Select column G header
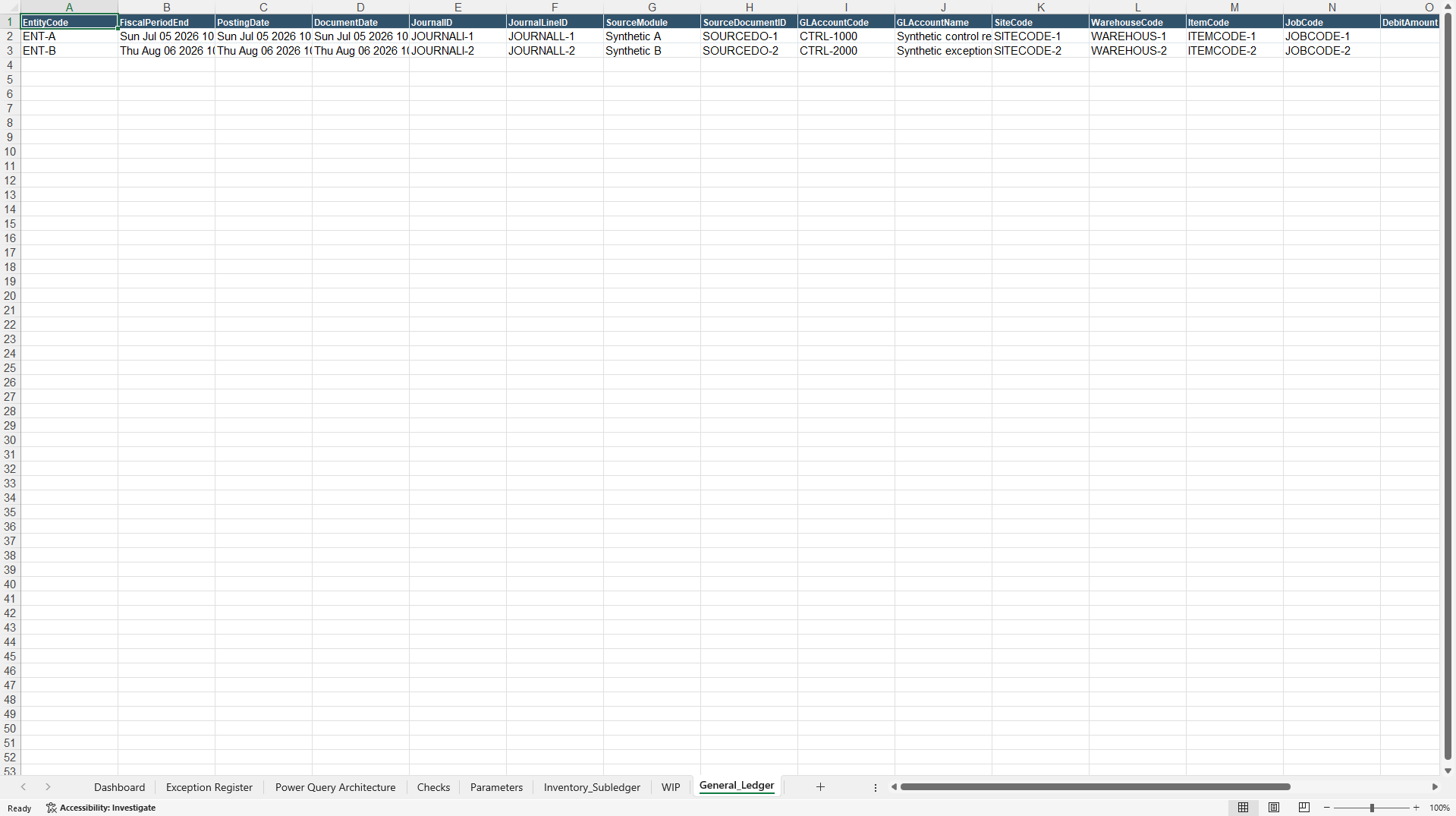 [652, 7]
